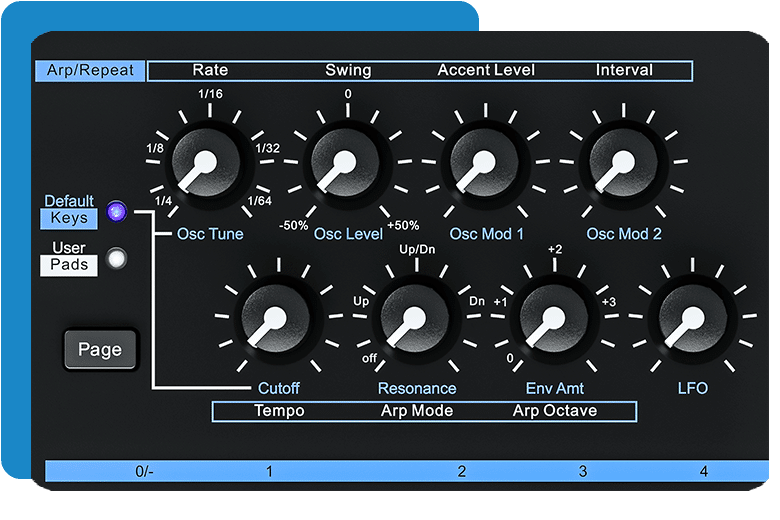Click number 2 on bottom strip

(x=462, y=471)
